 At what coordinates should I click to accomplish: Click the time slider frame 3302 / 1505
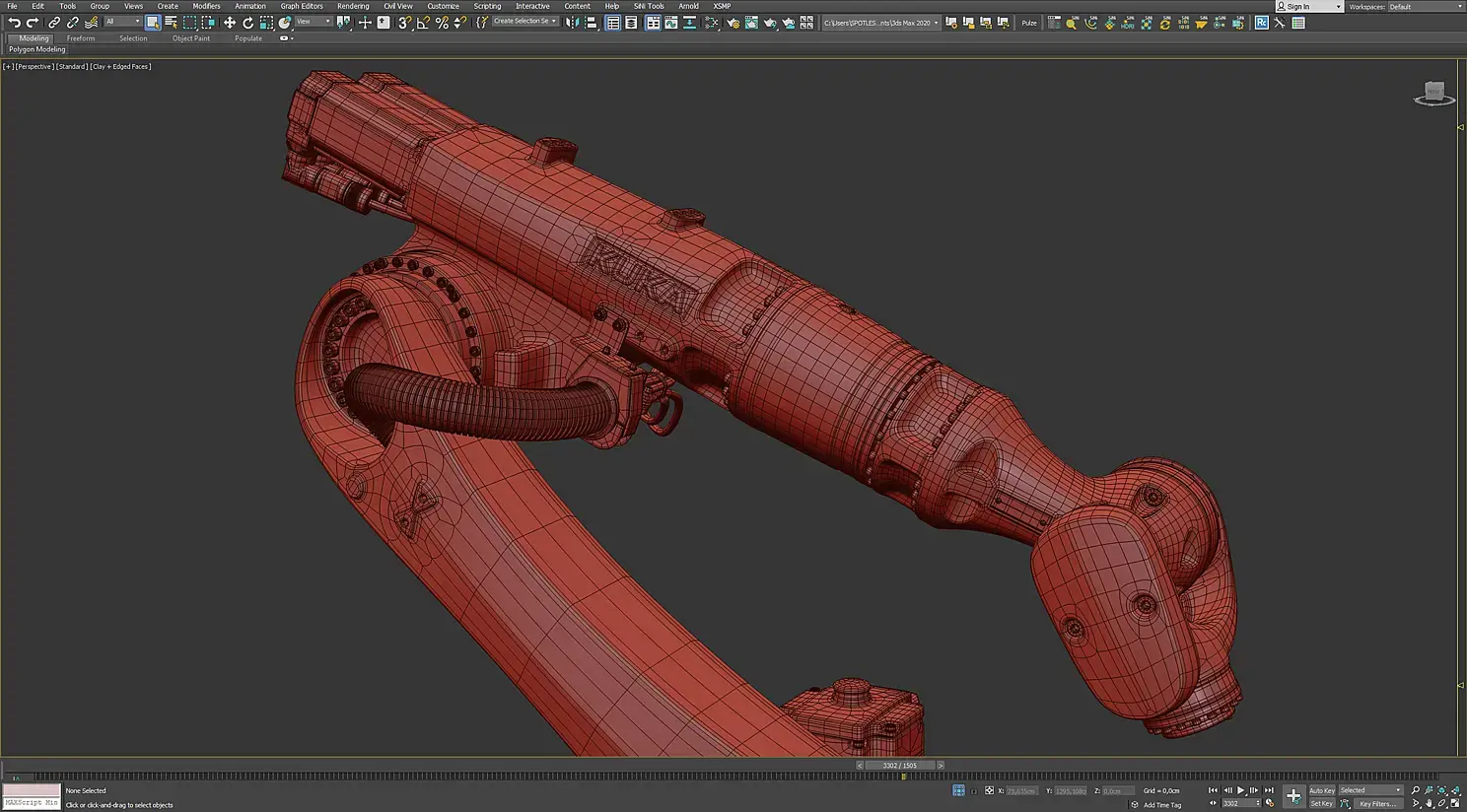[x=899, y=766]
